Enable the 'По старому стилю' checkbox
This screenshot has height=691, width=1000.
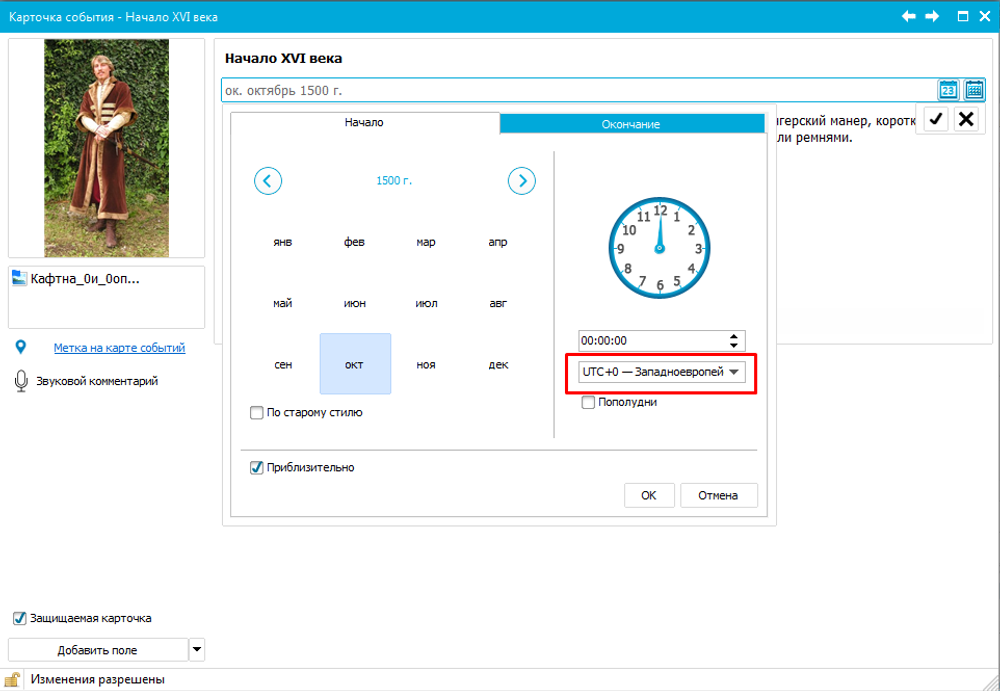[258, 412]
